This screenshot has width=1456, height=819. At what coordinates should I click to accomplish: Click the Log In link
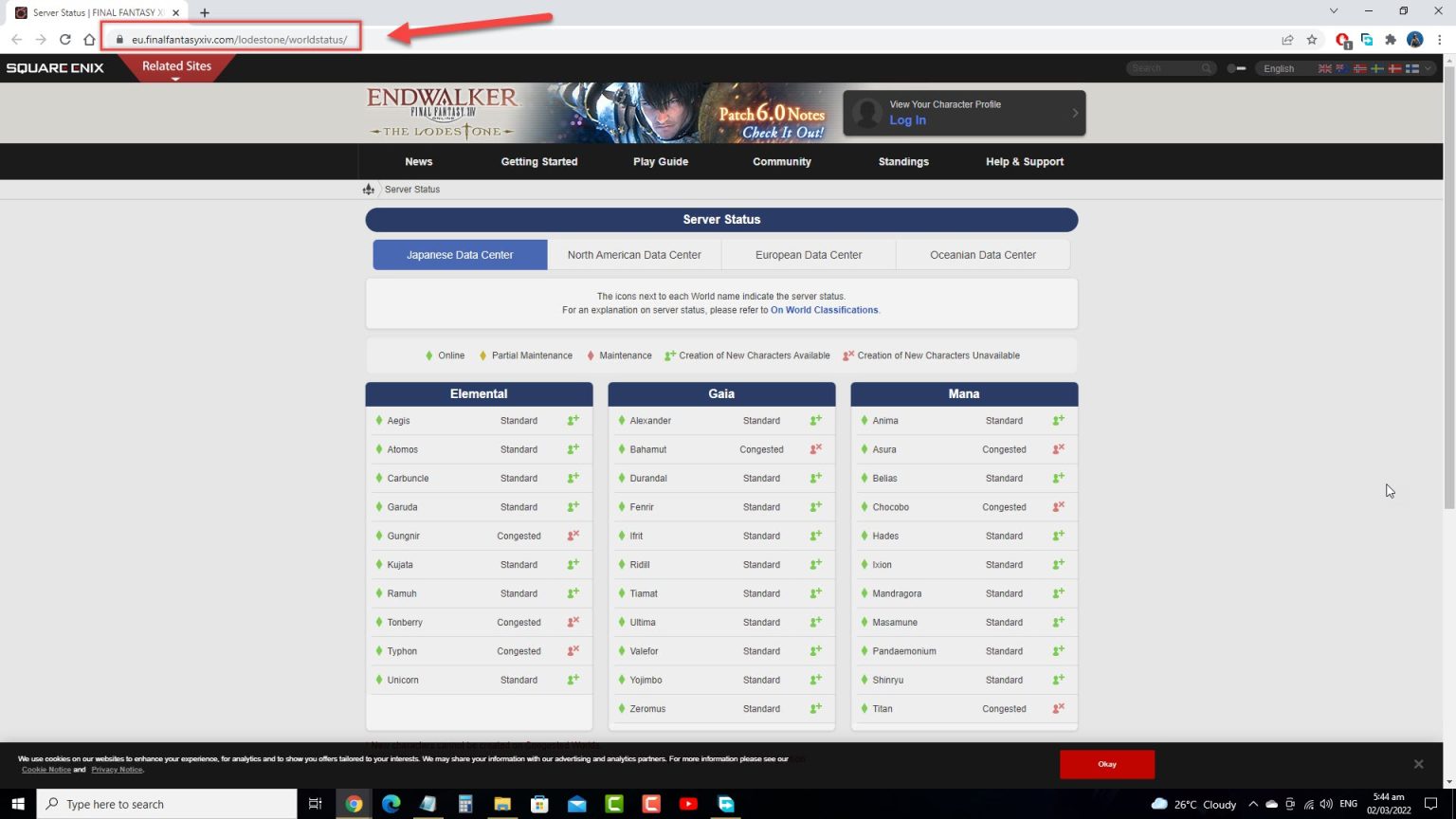tap(906, 120)
